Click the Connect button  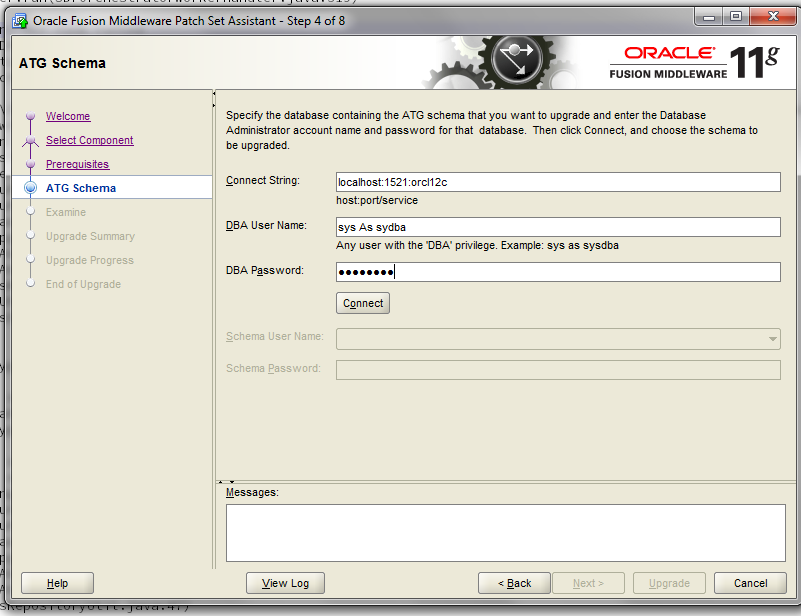coord(363,303)
